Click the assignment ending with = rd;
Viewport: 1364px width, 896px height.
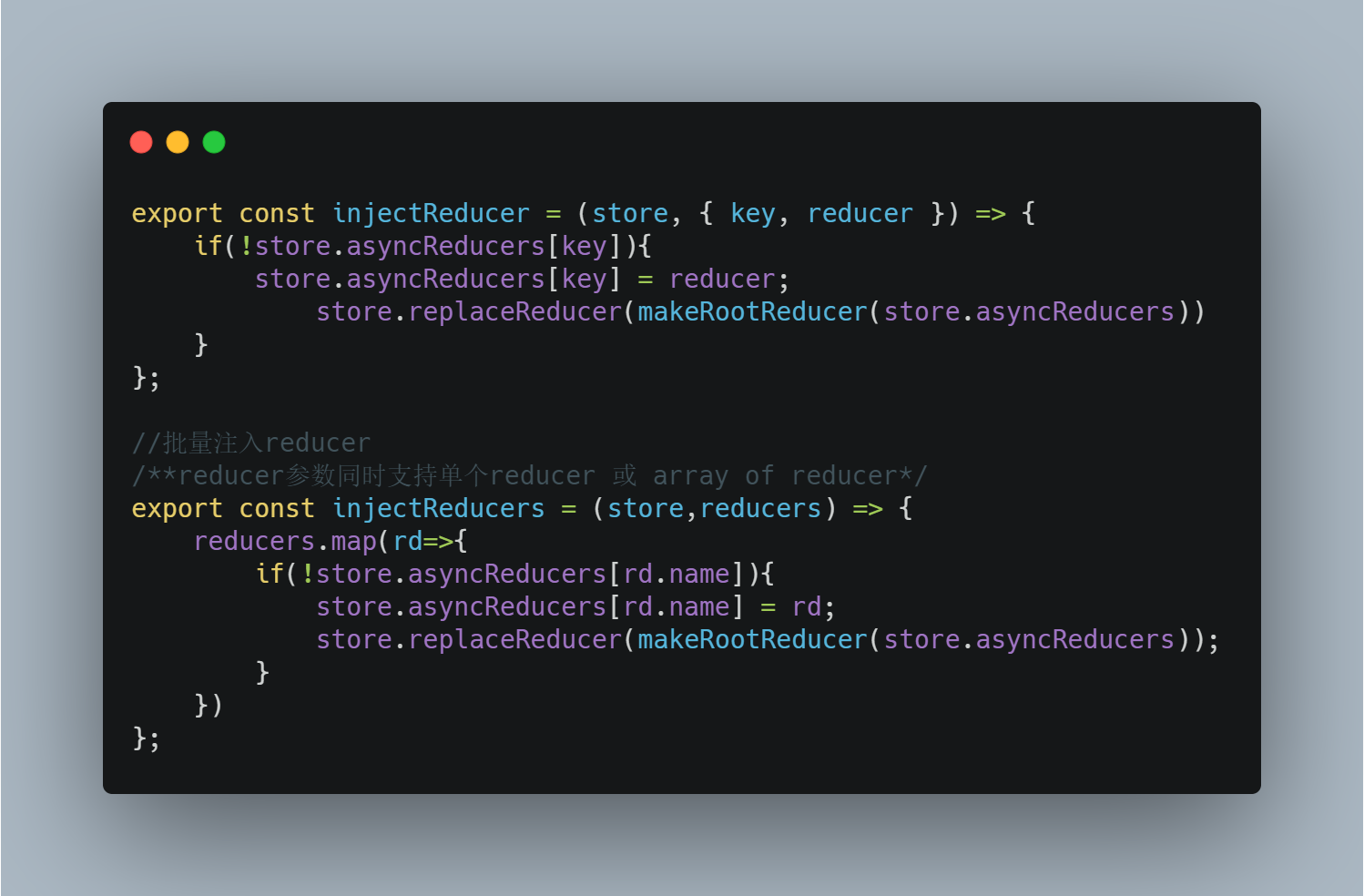575,607
